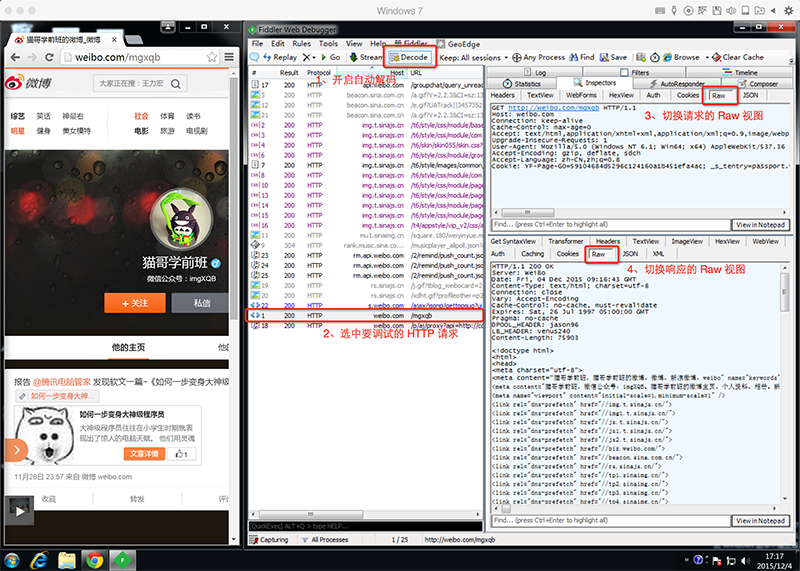Select the request Raw inspector tab
This screenshot has height=571, width=800.
pos(719,95)
